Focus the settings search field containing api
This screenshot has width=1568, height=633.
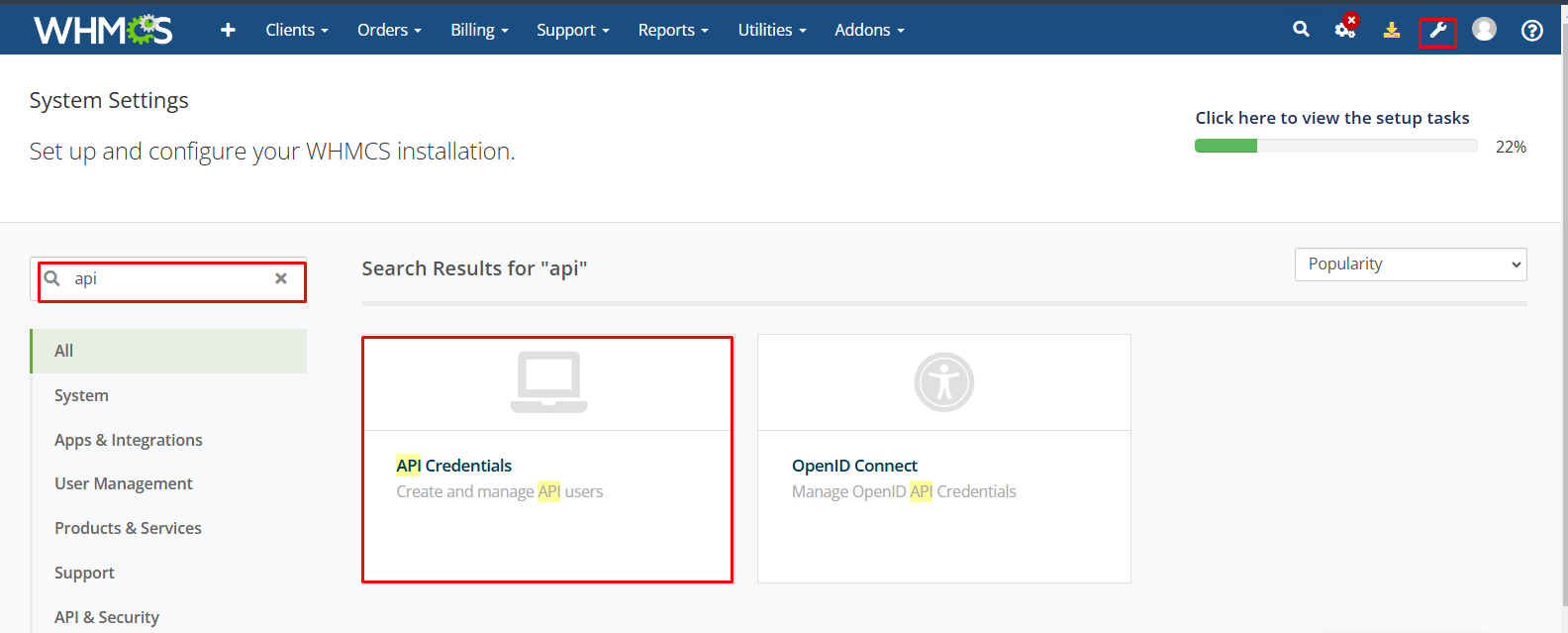pos(168,279)
